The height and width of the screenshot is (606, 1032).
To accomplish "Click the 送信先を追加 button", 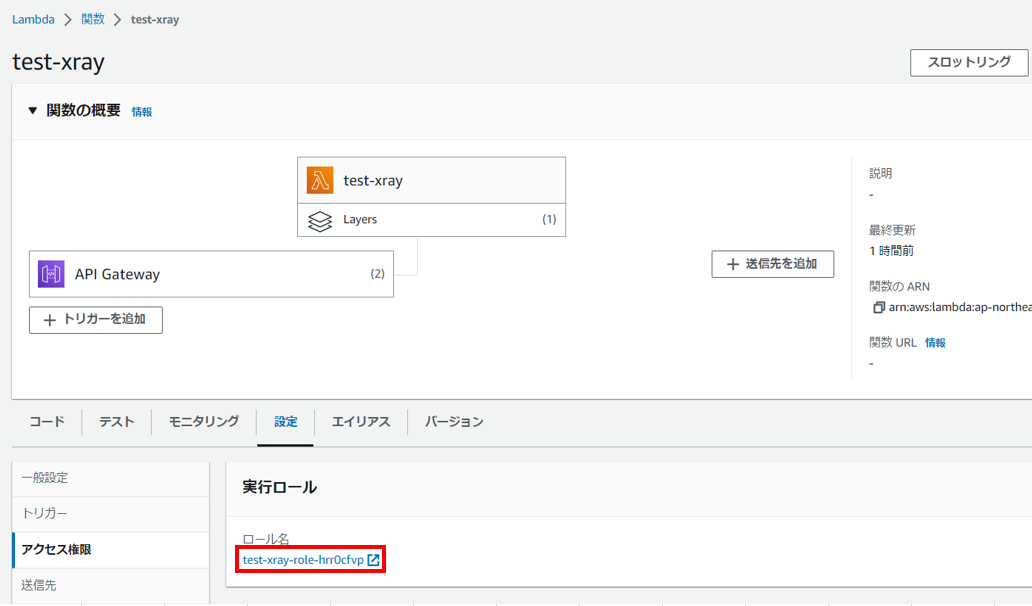I will pos(773,264).
